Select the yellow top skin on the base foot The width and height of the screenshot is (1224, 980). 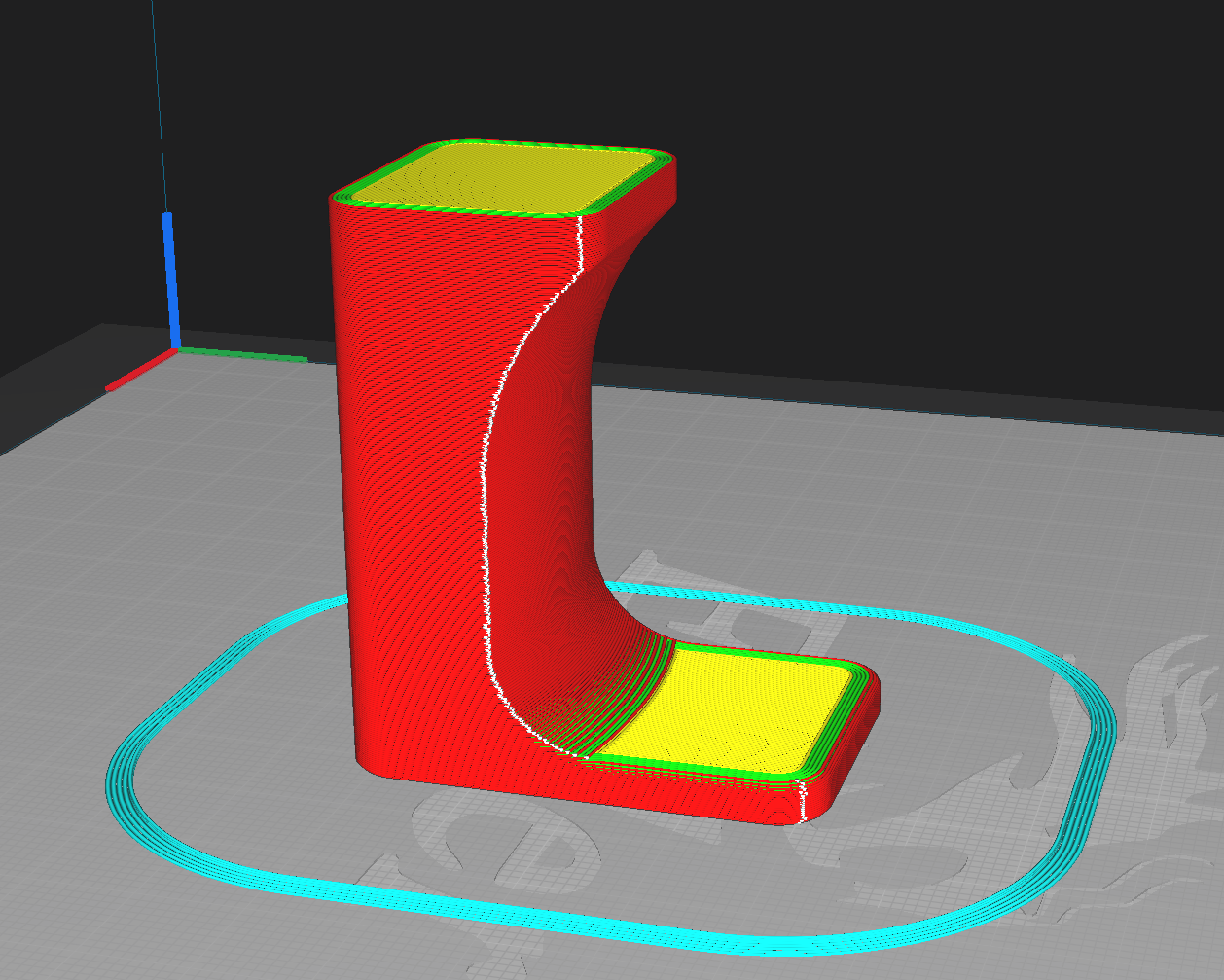pyautogui.click(x=739, y=706)
